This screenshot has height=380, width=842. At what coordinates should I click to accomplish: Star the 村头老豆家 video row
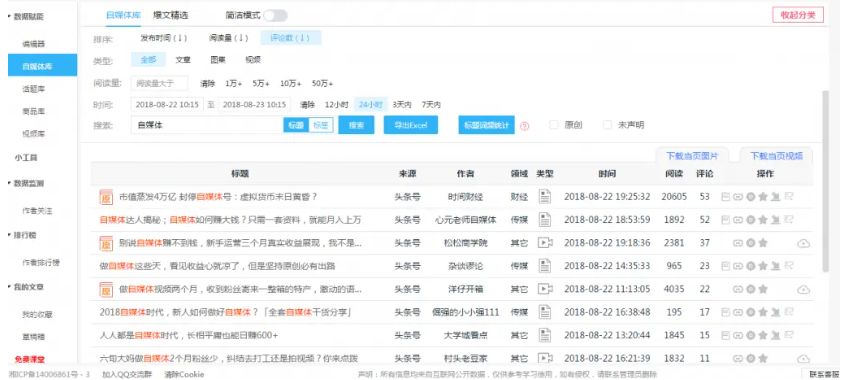click(x=763, y=358)
